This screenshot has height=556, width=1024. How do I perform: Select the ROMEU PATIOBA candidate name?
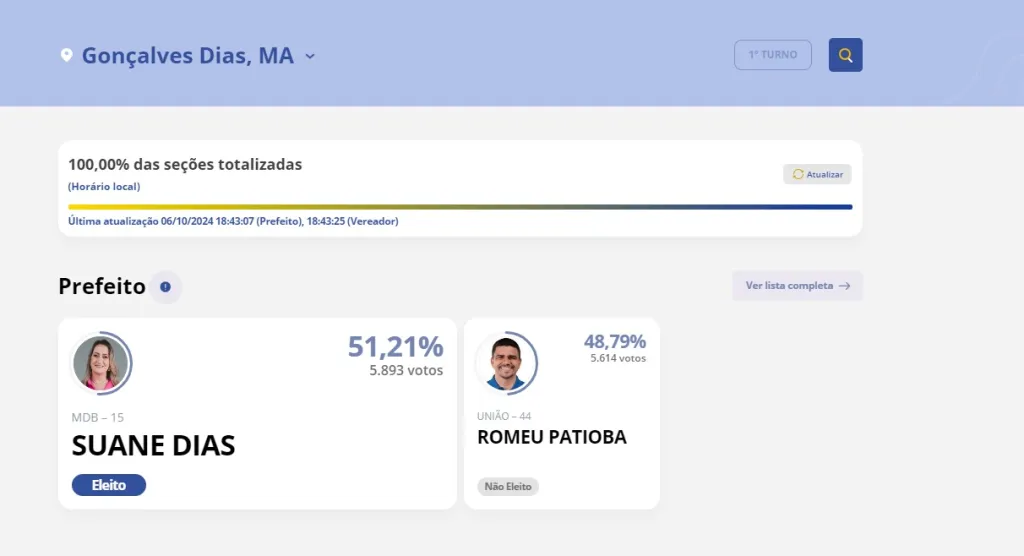(552, 437)
